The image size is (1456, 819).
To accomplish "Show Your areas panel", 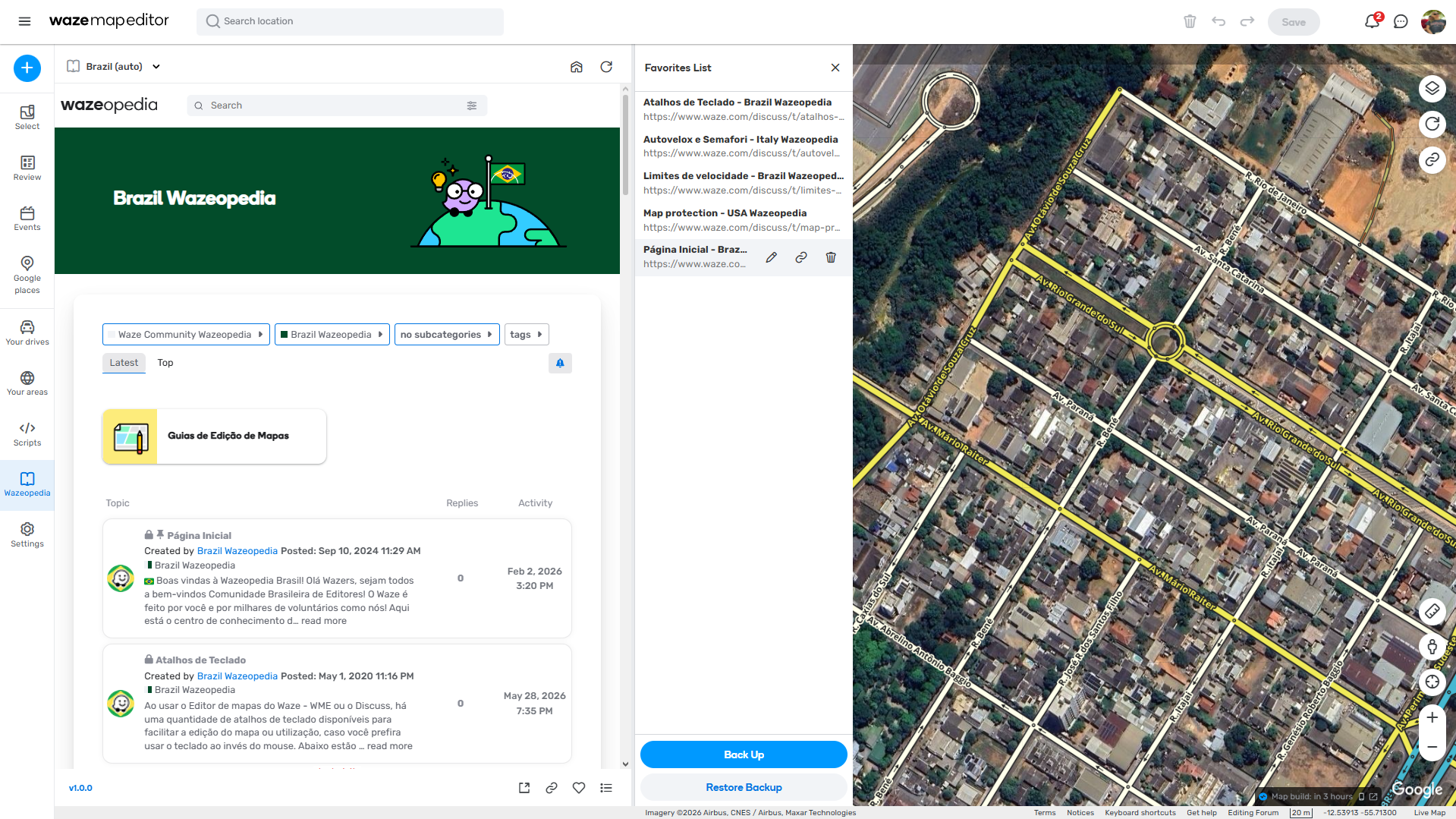I will coord(27,383).
